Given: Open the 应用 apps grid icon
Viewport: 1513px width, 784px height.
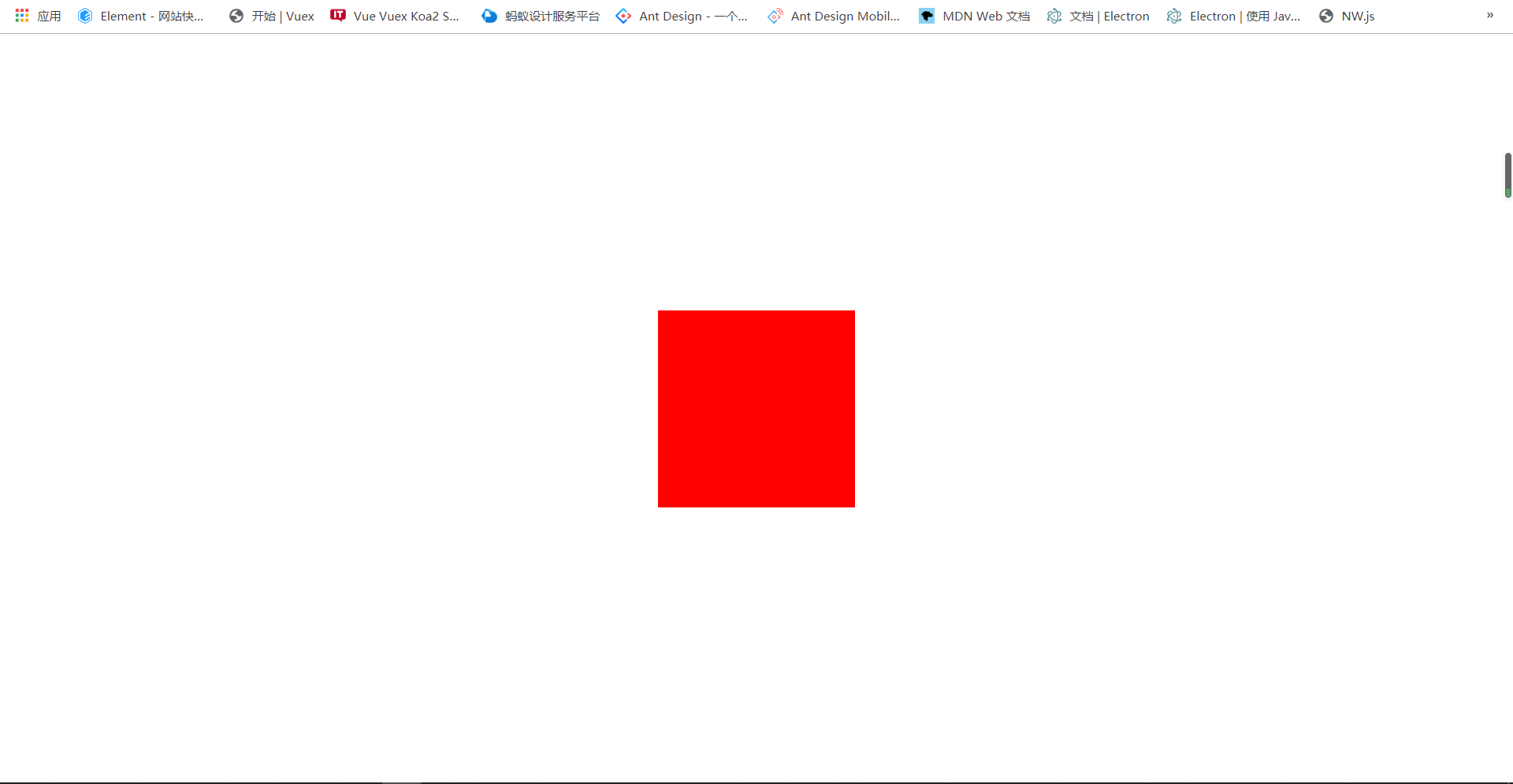Looking at the screenshot, I should (22, 16).
